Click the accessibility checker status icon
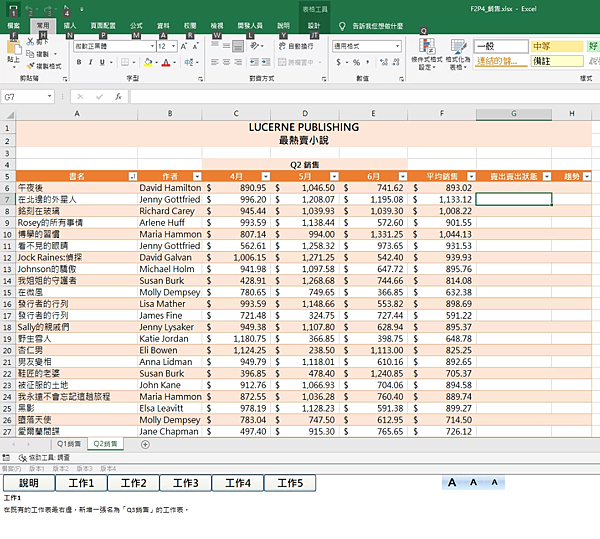600x539 pixels. click(x=23, y=457)
